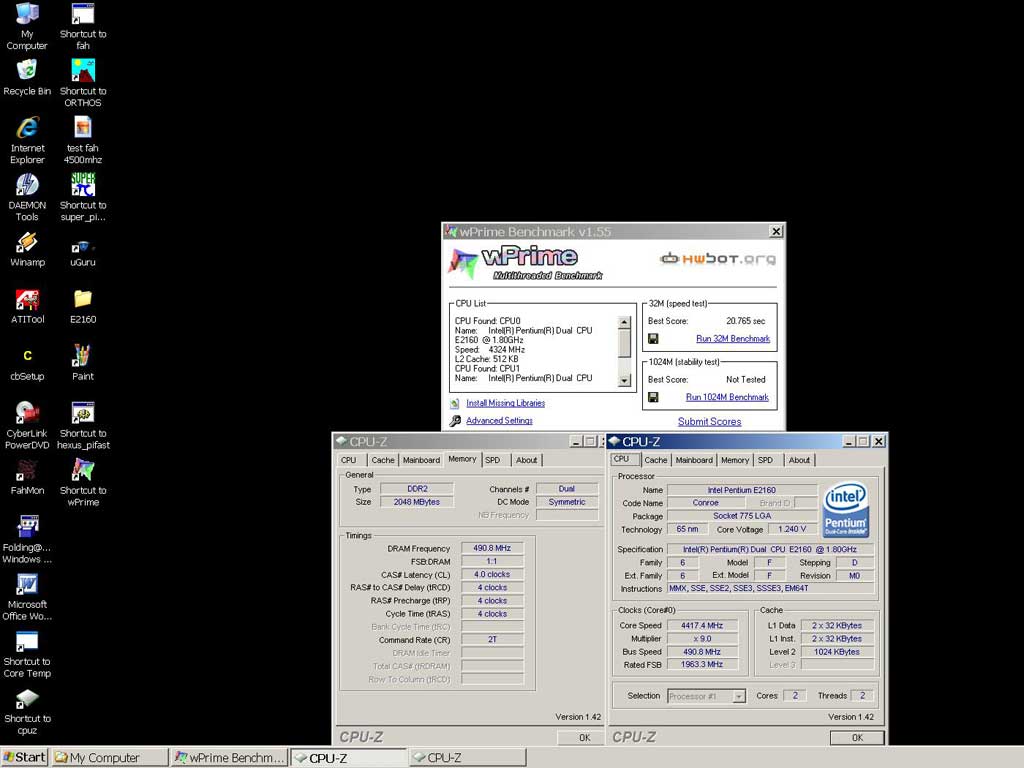This screenshot has height=768, width=1024.
Task: Click the Code Name Conroe value
Action: click(705, 503)
